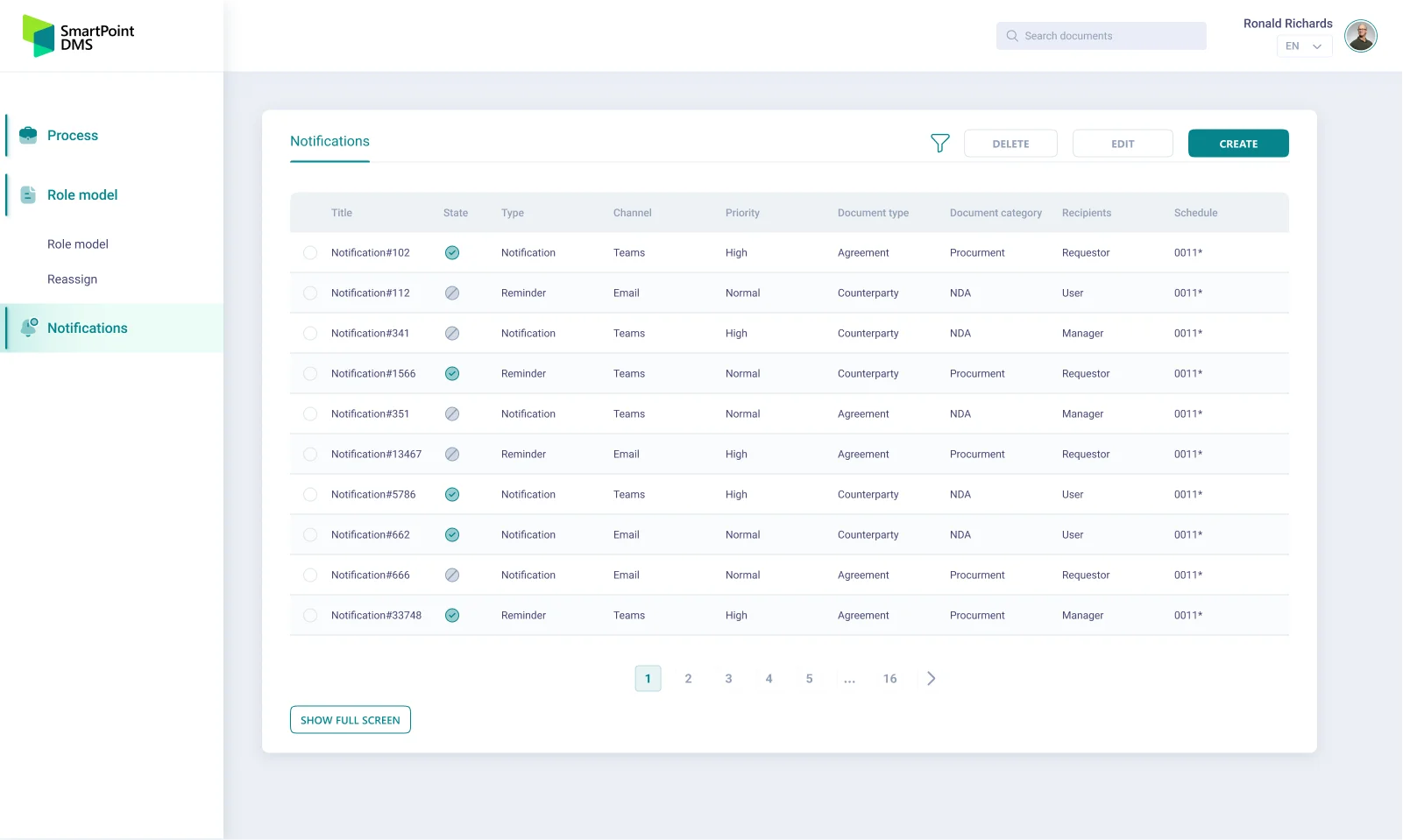Open the Reassign submenu item
Image resolution: width=1403 pixels, height=840 pixels.
(72, 279)
